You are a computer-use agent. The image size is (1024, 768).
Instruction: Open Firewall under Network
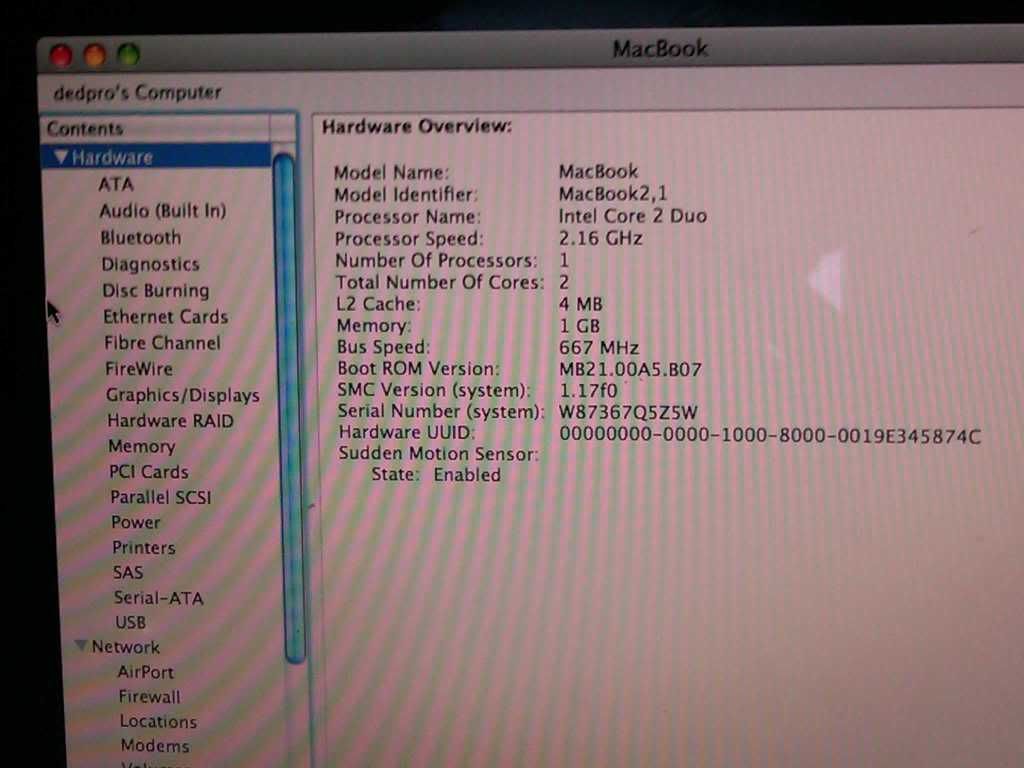coord(149,697)
